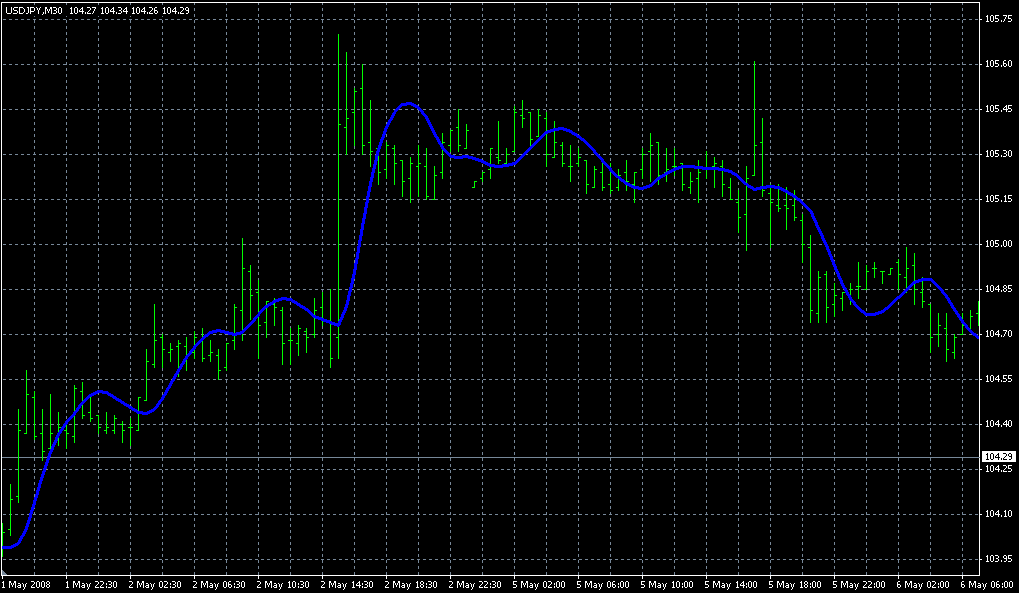Click the 104.40 price axis label
Screen dimensions: 1019x594
point(999,424)
